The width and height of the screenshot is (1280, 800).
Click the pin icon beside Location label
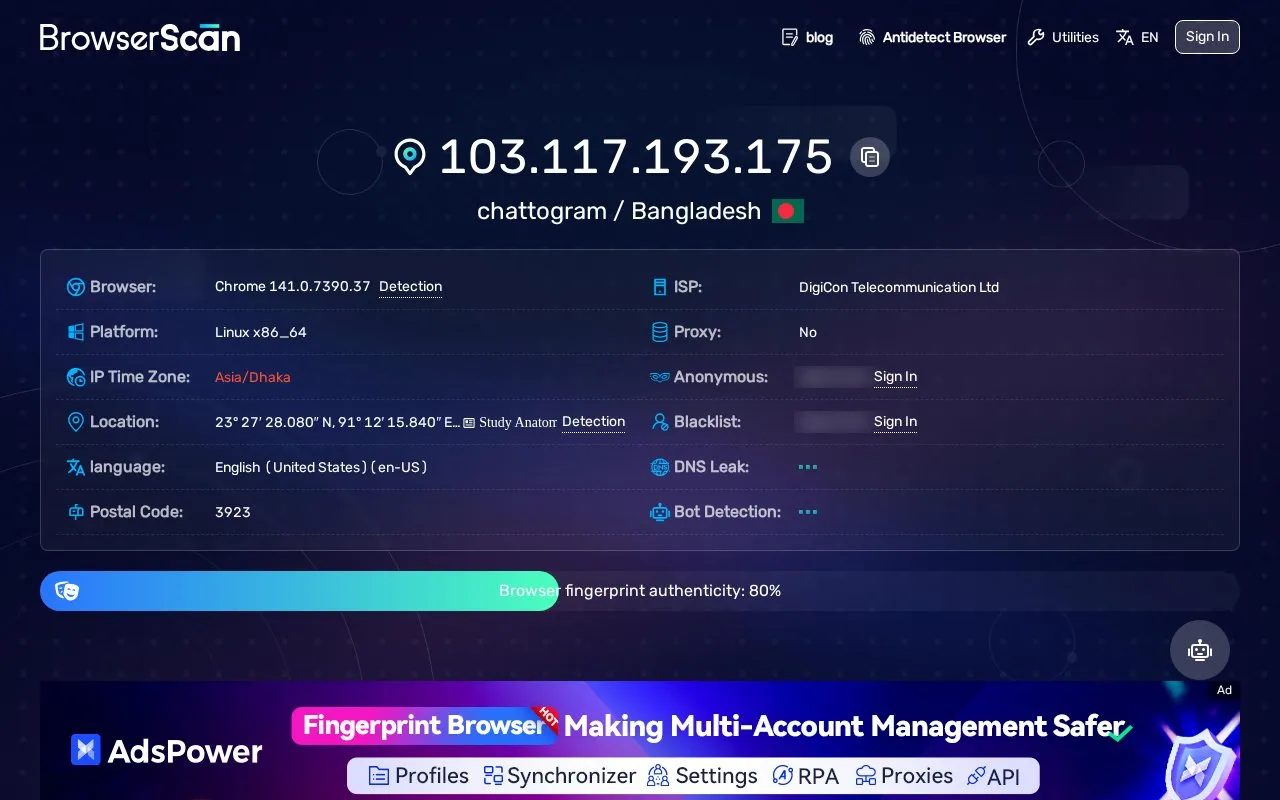pyautogui.click(x=75, y=422)
